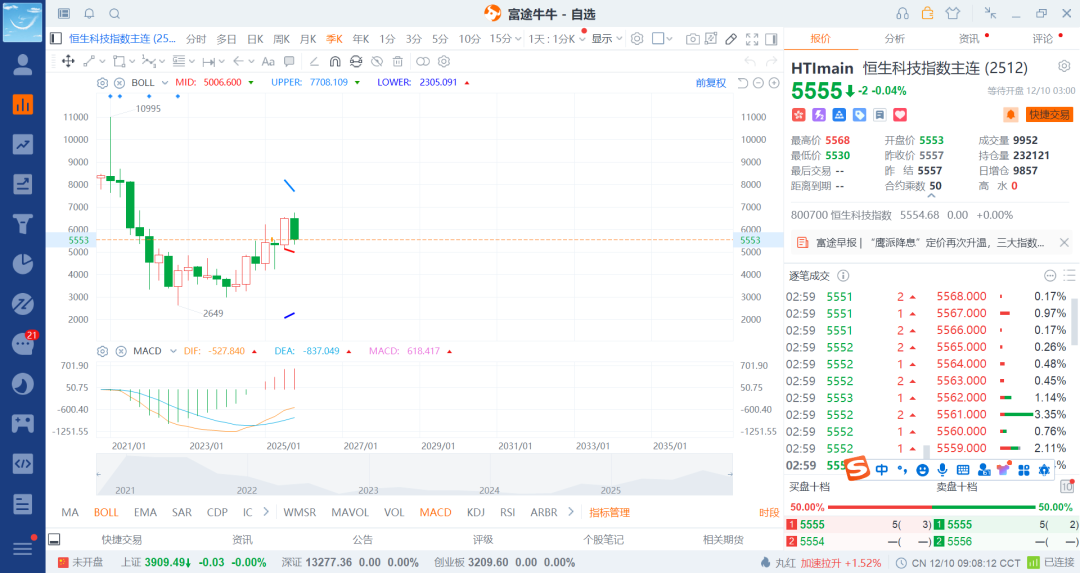
Task: Expand the line drawing tool dropdown arrow
Action: [x=102, y=61]
